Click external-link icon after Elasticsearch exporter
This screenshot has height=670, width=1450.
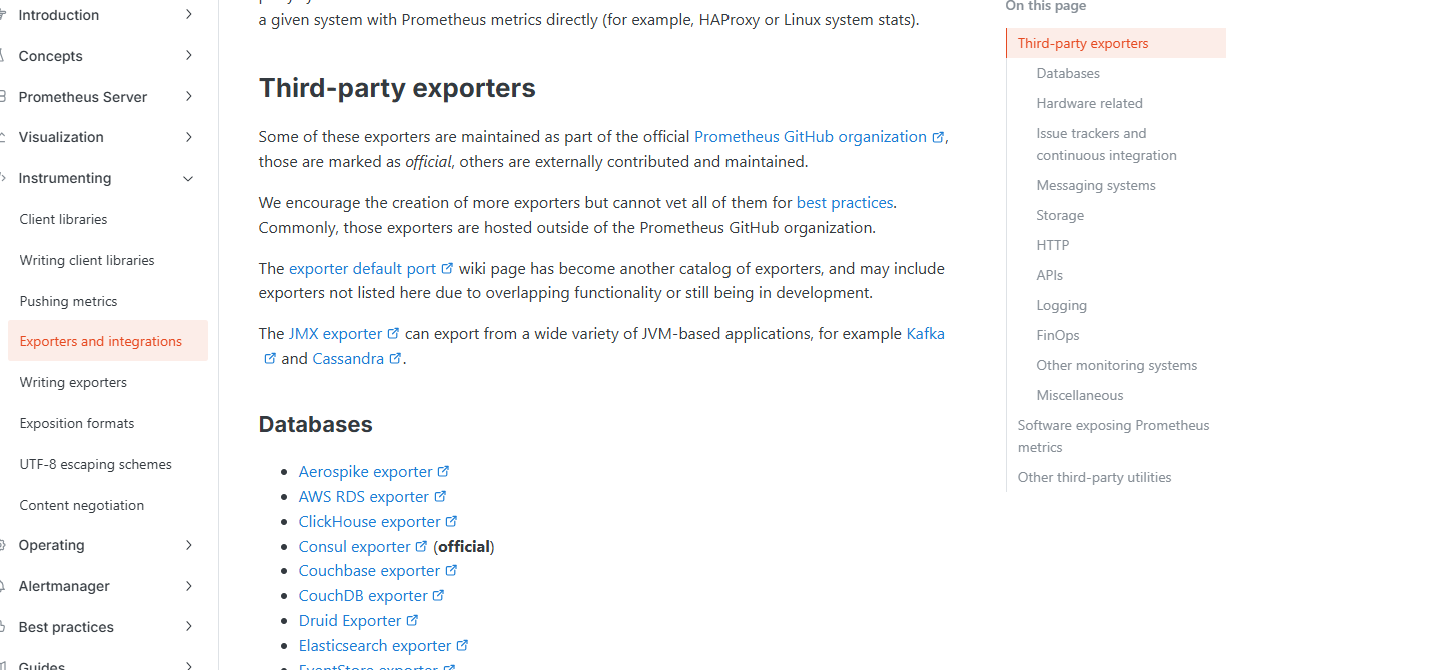coord(463,645)
